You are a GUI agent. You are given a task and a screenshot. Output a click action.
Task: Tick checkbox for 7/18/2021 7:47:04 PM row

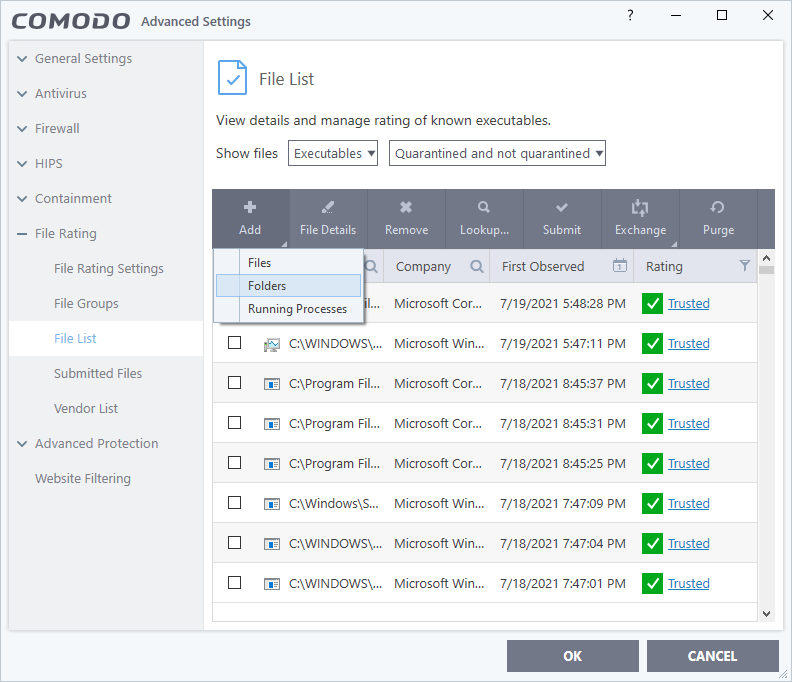234,543
